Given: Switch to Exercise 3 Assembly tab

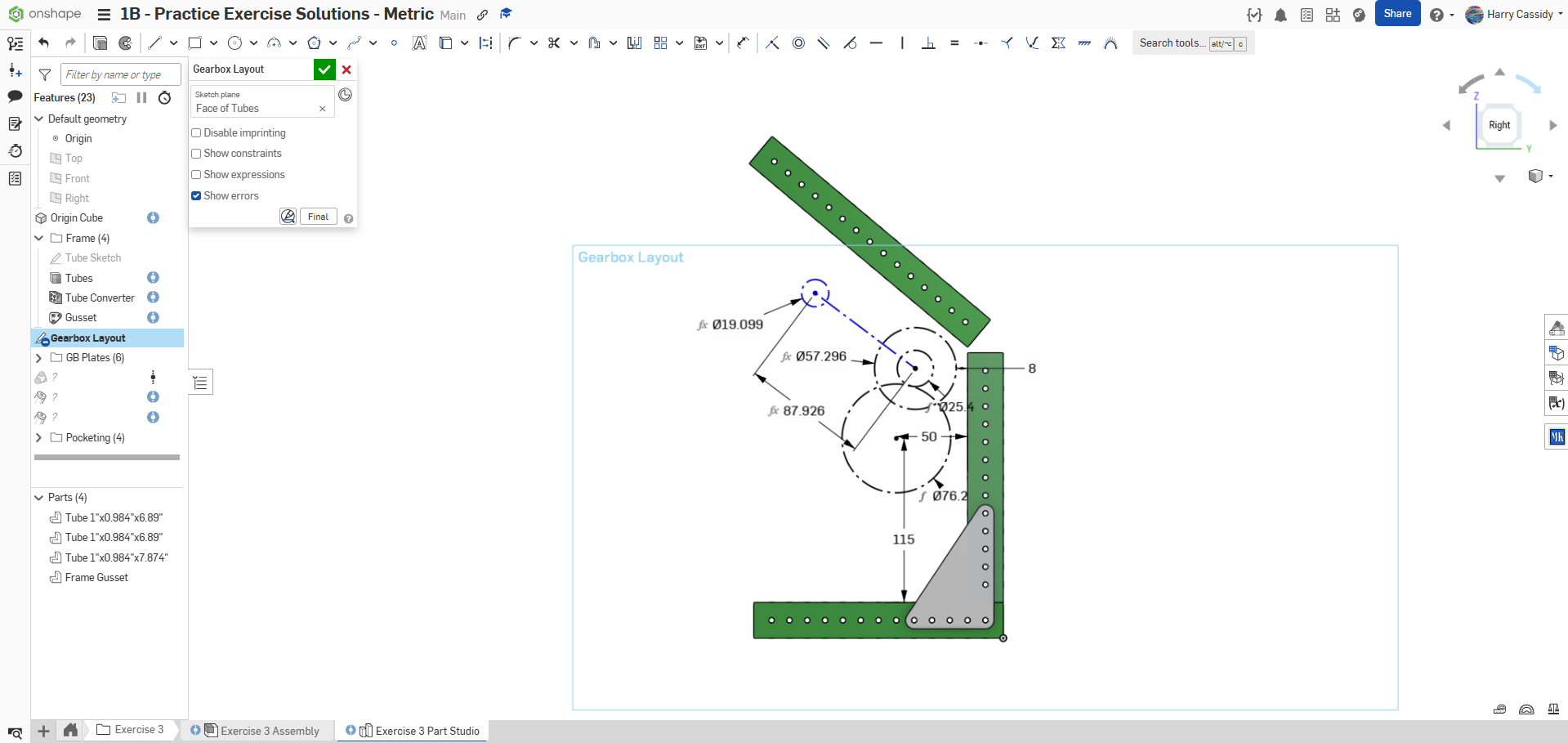Looking at the screenshot, I should click(269, 731).
